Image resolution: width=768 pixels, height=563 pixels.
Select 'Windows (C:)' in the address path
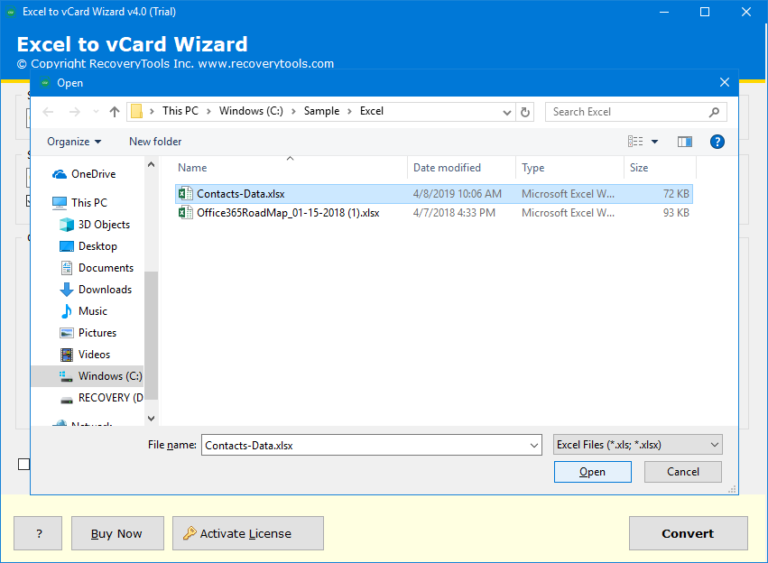point(251,111)
